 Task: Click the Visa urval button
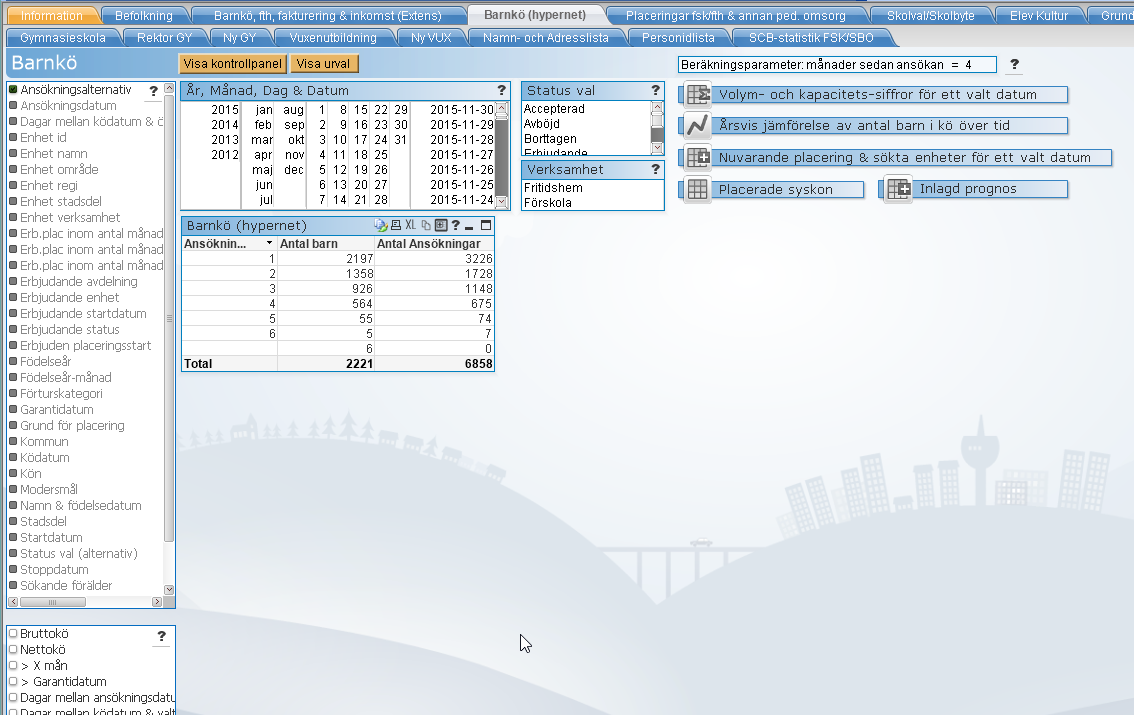(x=323, y=64)
